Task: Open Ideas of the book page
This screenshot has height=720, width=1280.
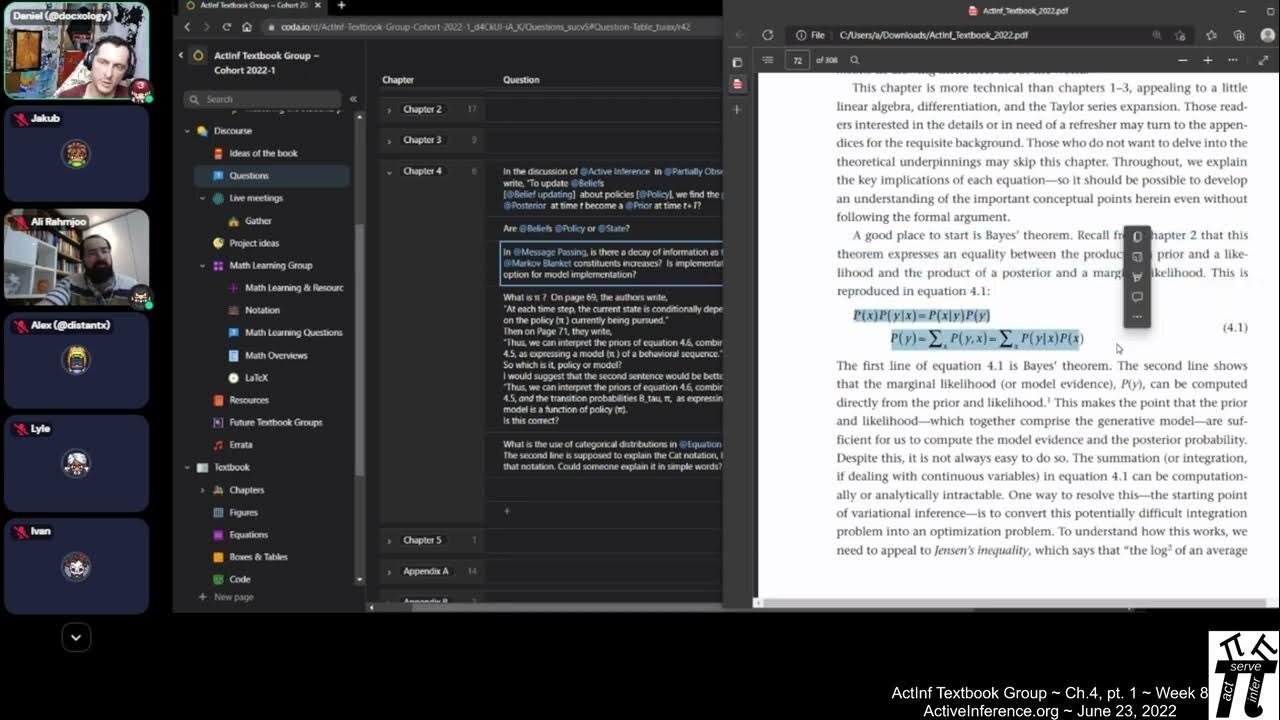Action: 263,153
